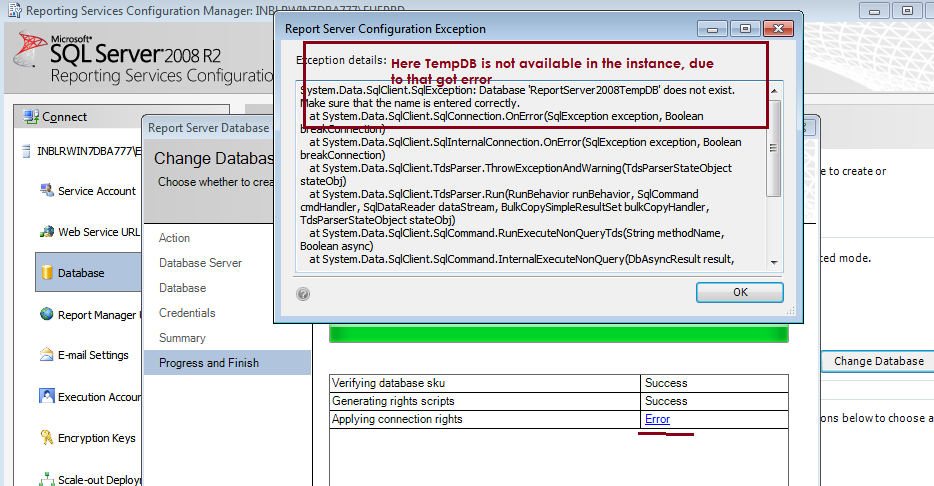The height and width of the screenshot is (486, 934).
Task: Click the yellow Database cylinder icon
Action: (47, 273)
